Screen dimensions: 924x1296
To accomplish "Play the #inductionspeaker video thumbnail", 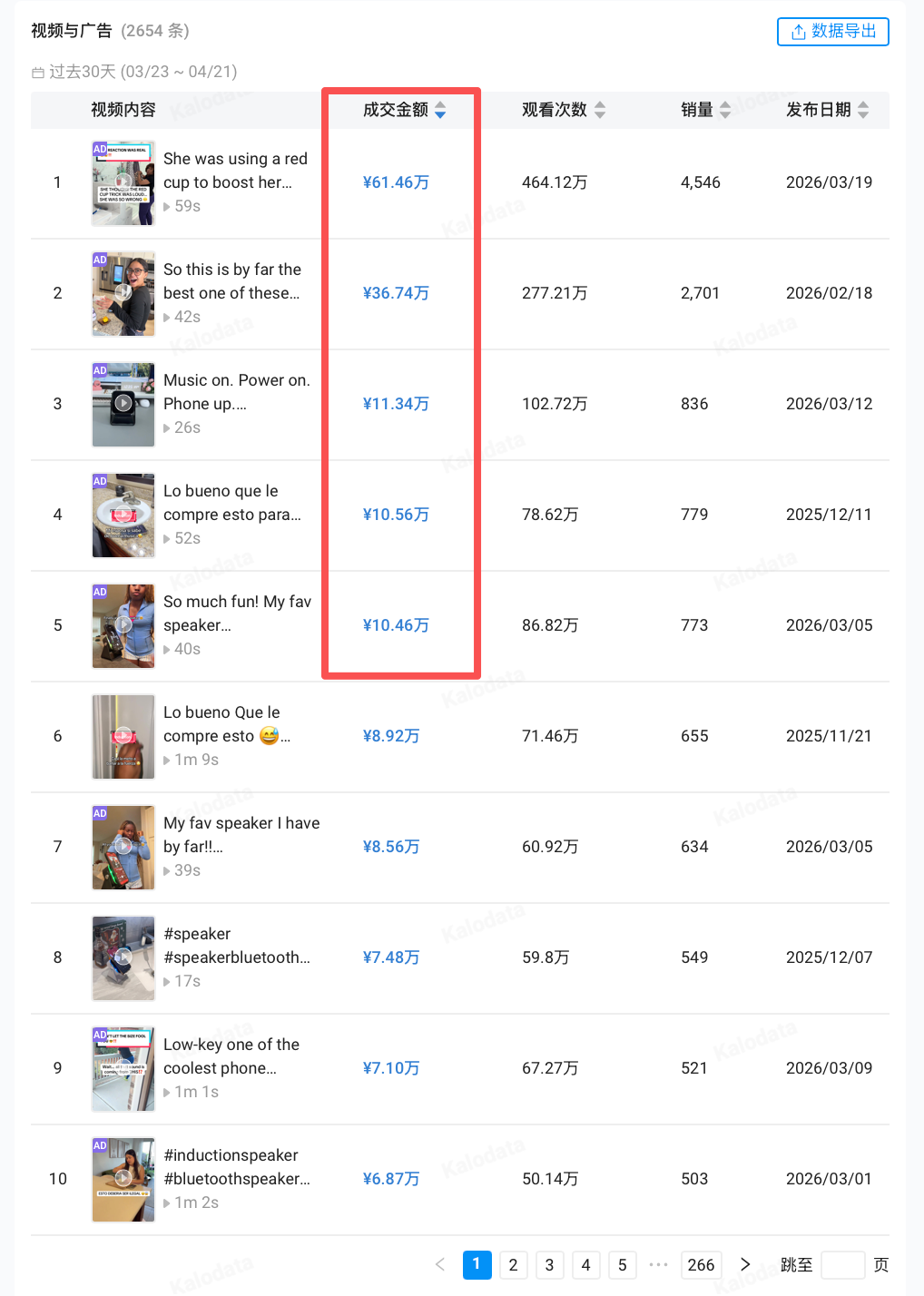I will click(x=123, y=1179).
